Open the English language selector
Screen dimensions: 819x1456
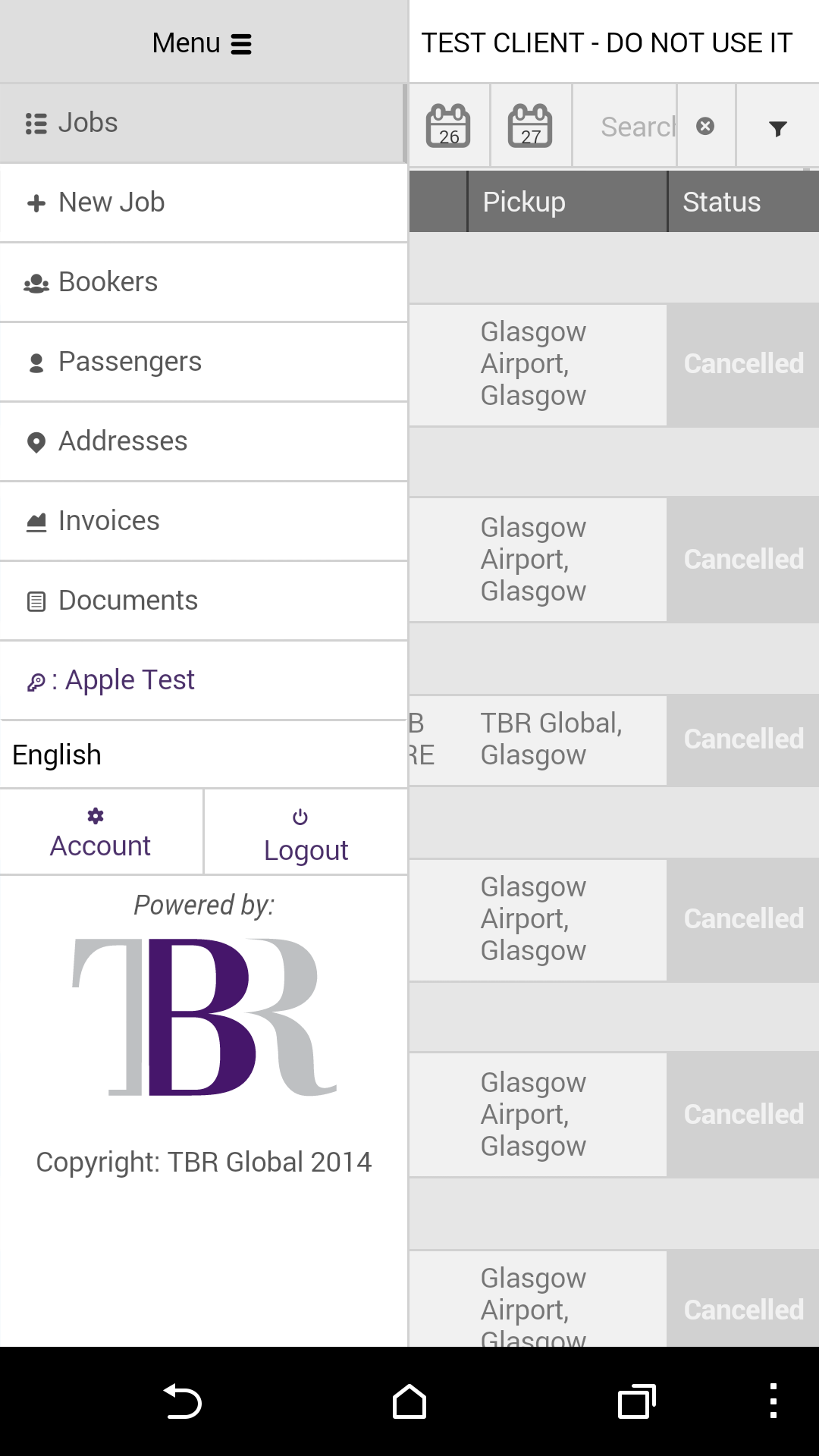203,755
